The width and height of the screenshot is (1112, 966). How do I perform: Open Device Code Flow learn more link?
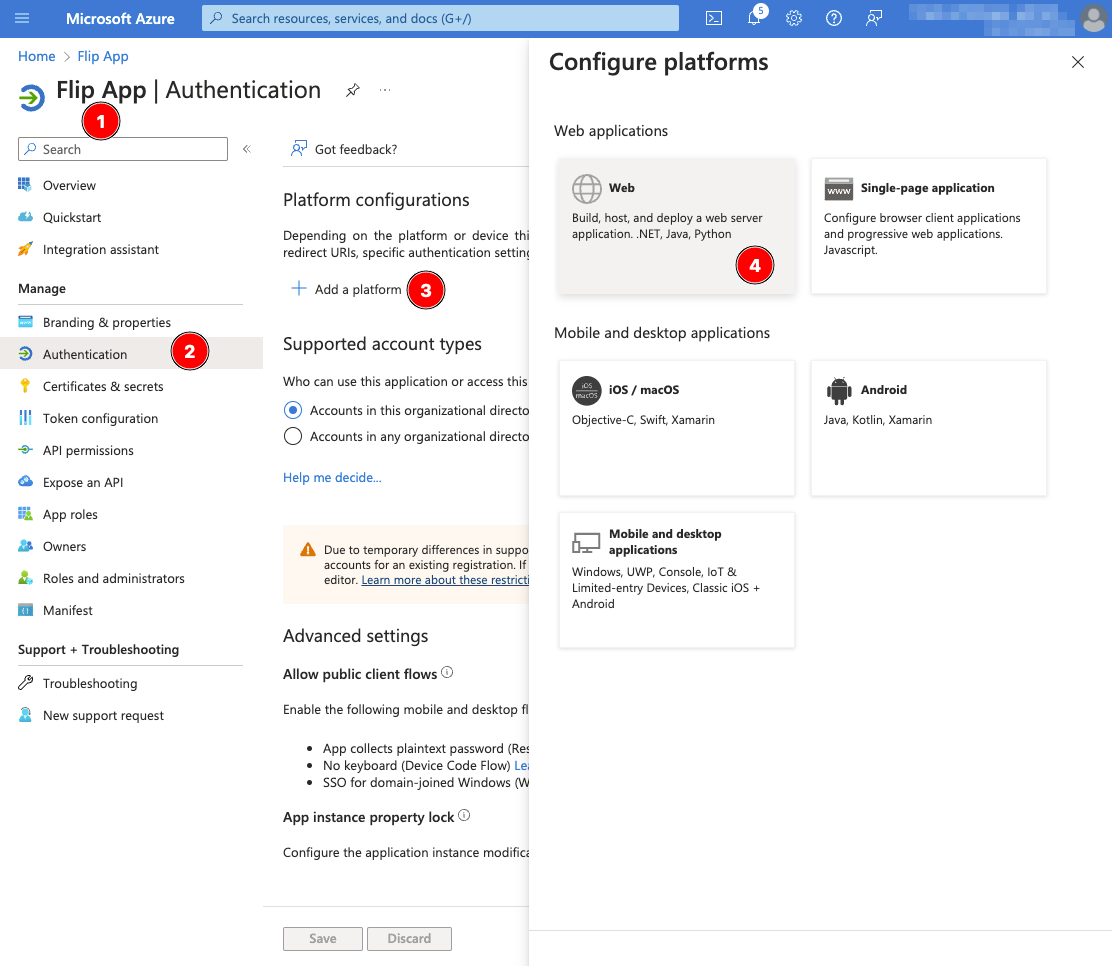[x=521, y=765]
